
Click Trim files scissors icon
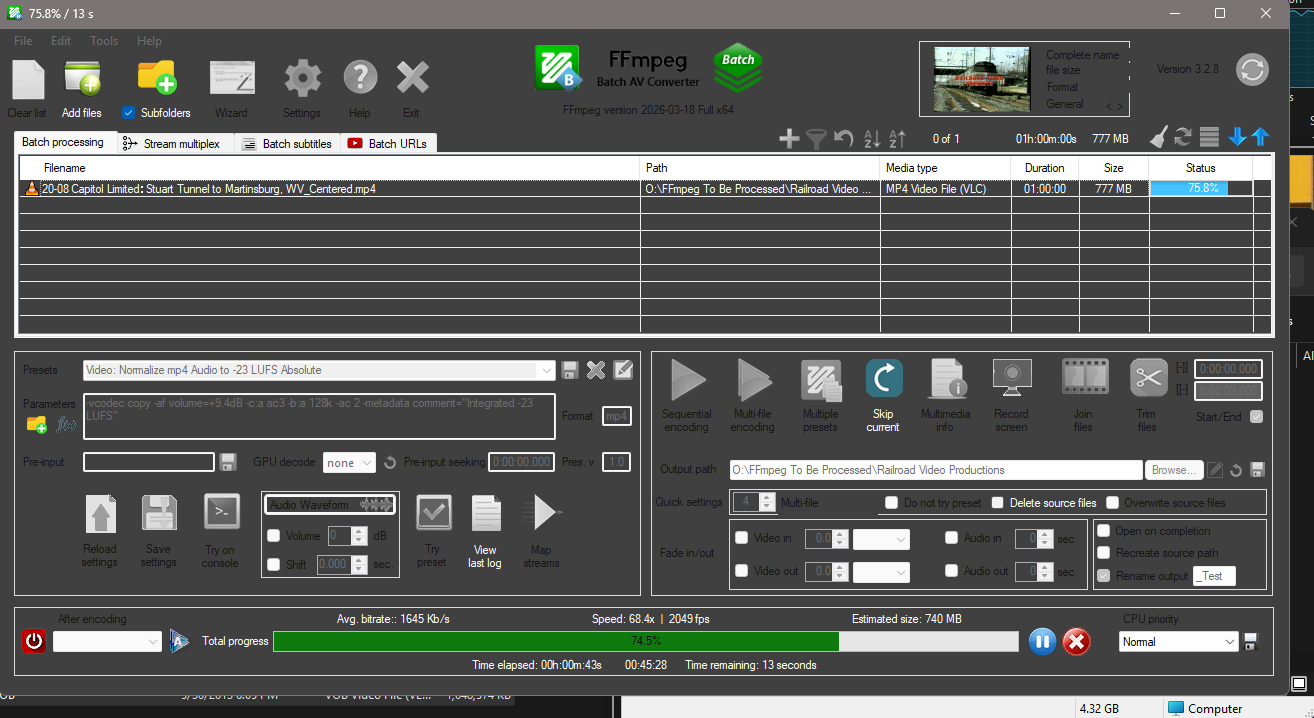pos(1148,378)
